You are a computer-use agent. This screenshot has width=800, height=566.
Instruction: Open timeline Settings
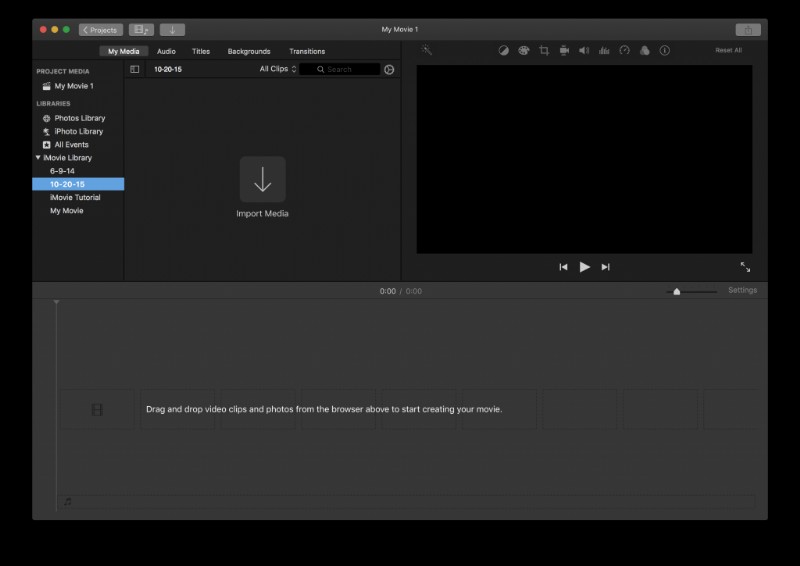tap(742, 290)
